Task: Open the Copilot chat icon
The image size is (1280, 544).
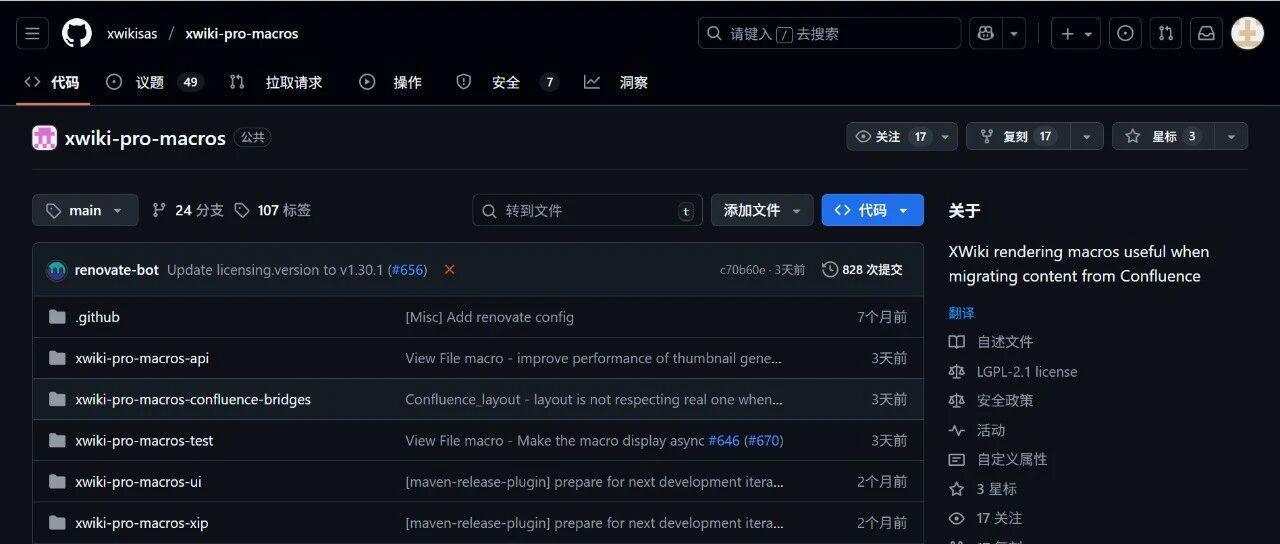Action: click(986, 33)
